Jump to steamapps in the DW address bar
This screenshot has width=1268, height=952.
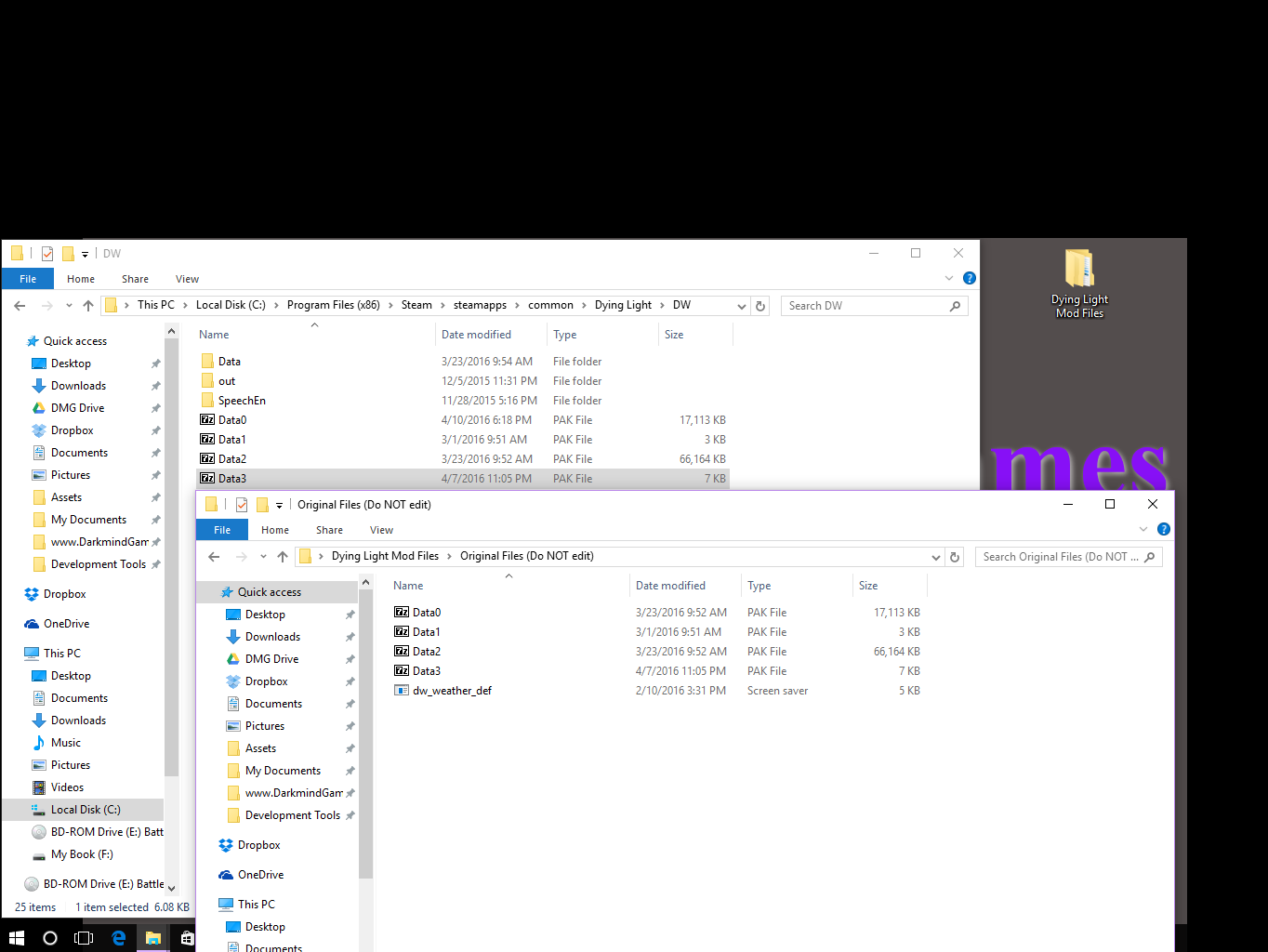pyautogui.click(x=480, y=305)
